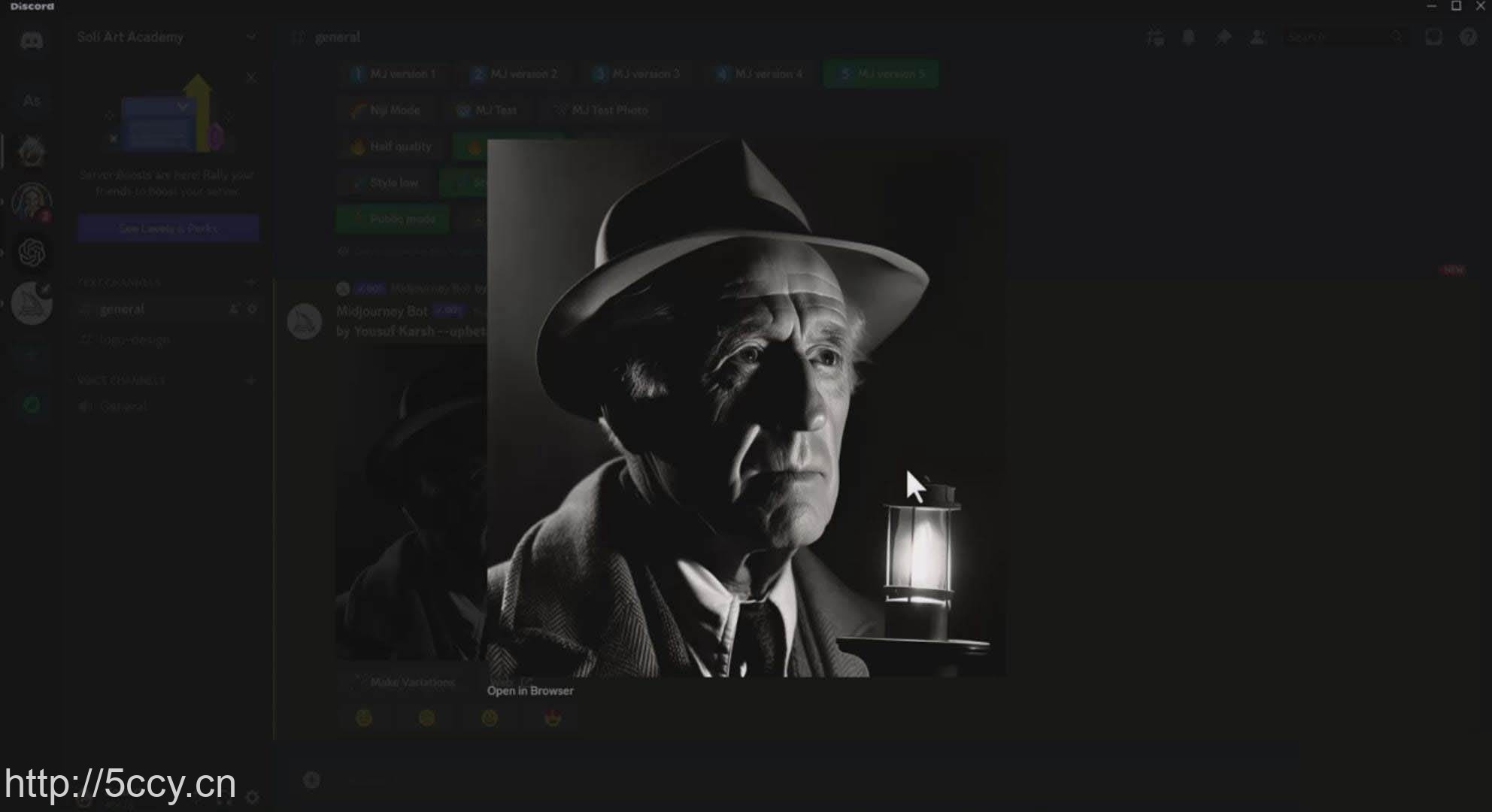Click the help question mark icon

[1467, 37]
